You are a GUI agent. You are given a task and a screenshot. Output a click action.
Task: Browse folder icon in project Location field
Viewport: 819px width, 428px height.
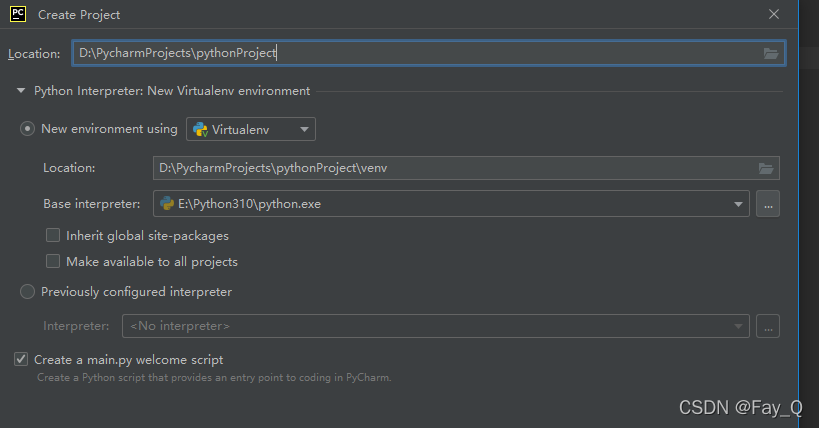point(771,53)
